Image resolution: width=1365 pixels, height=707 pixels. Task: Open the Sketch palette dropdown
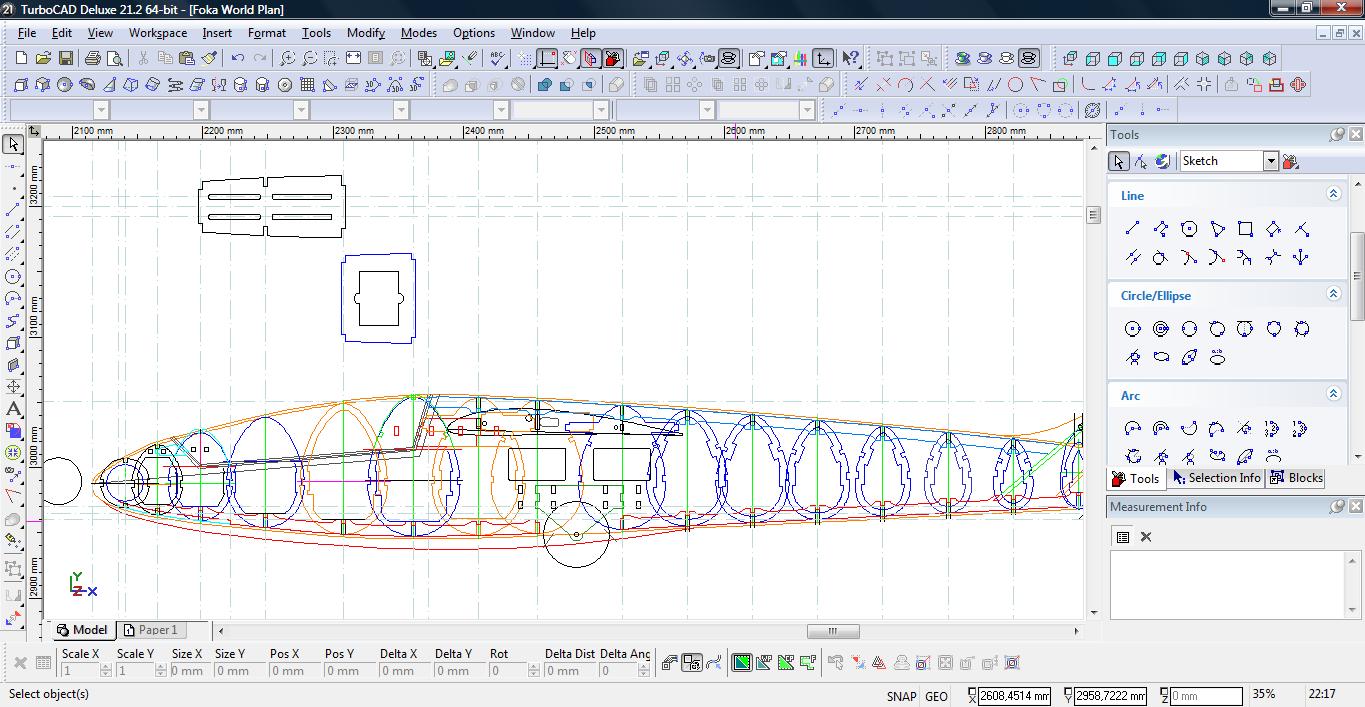pyautogui.click(x=1270, y=161)
